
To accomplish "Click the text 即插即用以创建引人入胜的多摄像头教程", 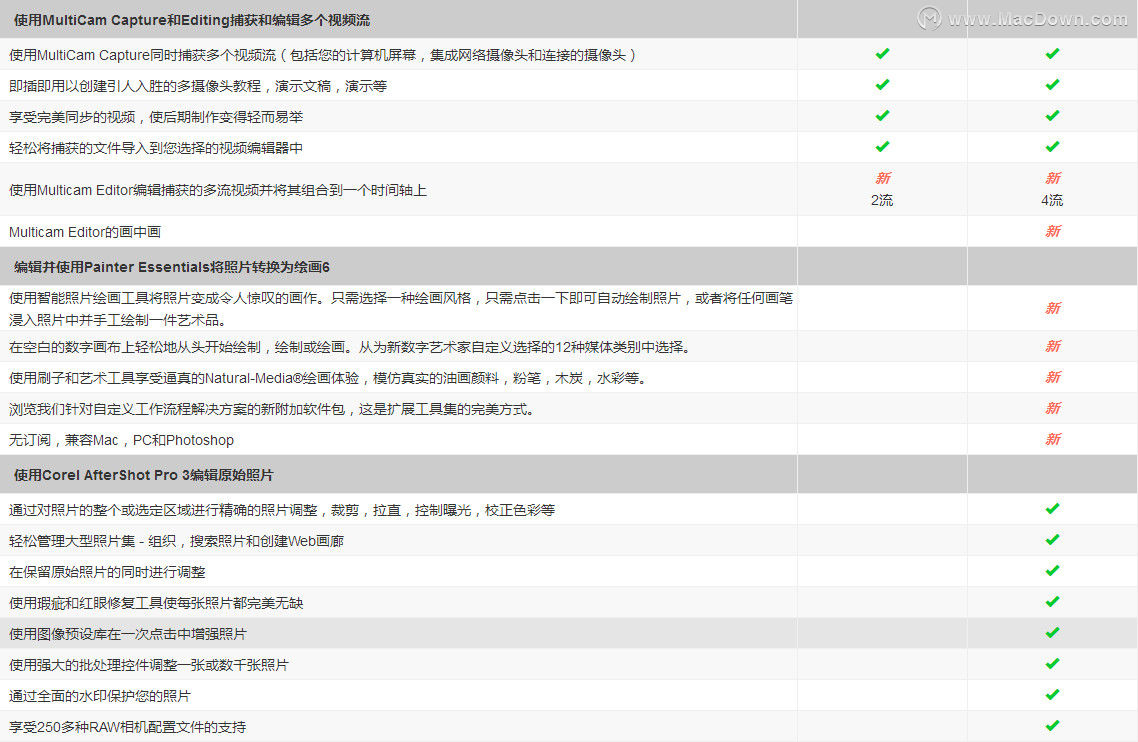I will [135, 86].
